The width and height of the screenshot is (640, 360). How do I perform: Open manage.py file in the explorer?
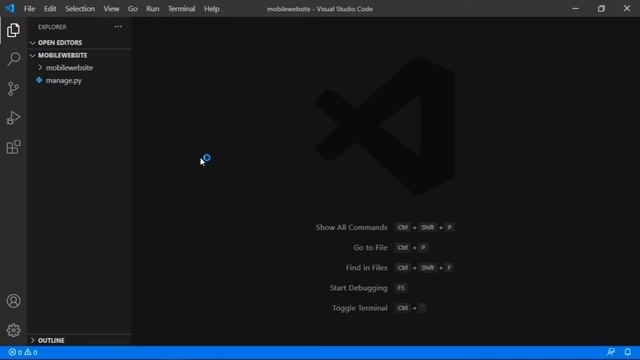pos(64,80)
